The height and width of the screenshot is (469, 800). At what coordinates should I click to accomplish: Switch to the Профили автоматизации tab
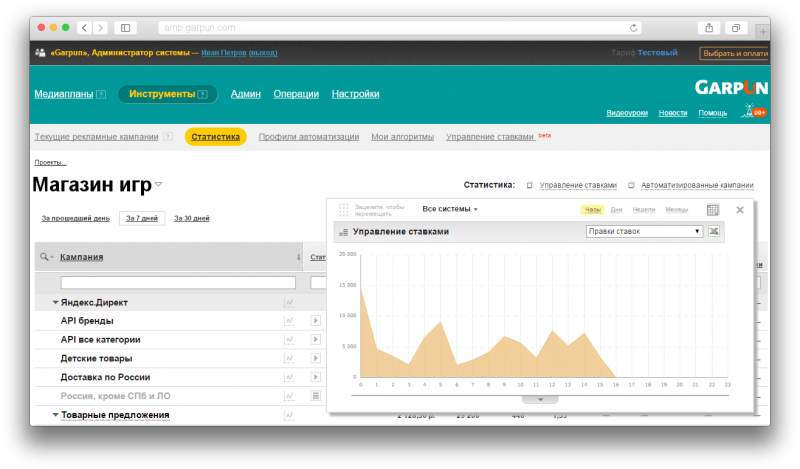point(308,137)
